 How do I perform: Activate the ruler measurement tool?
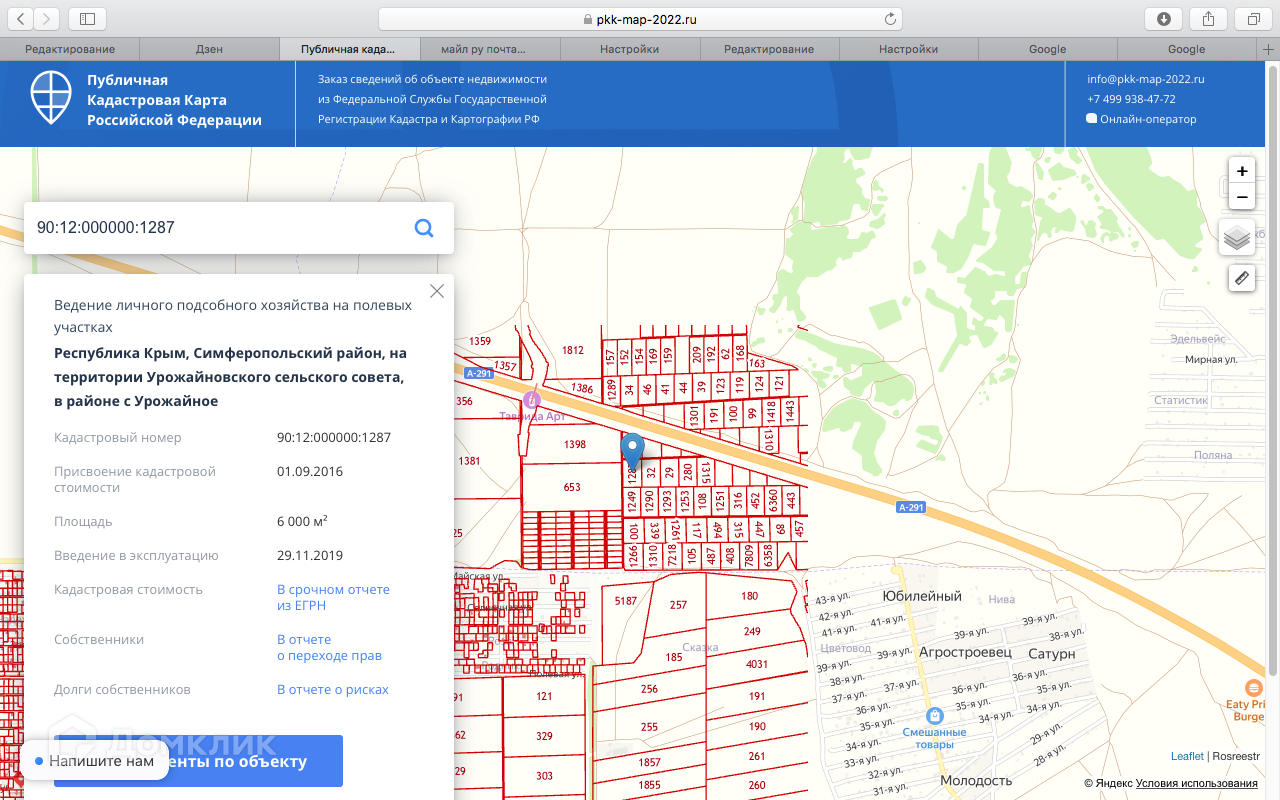coord(1241,278)
